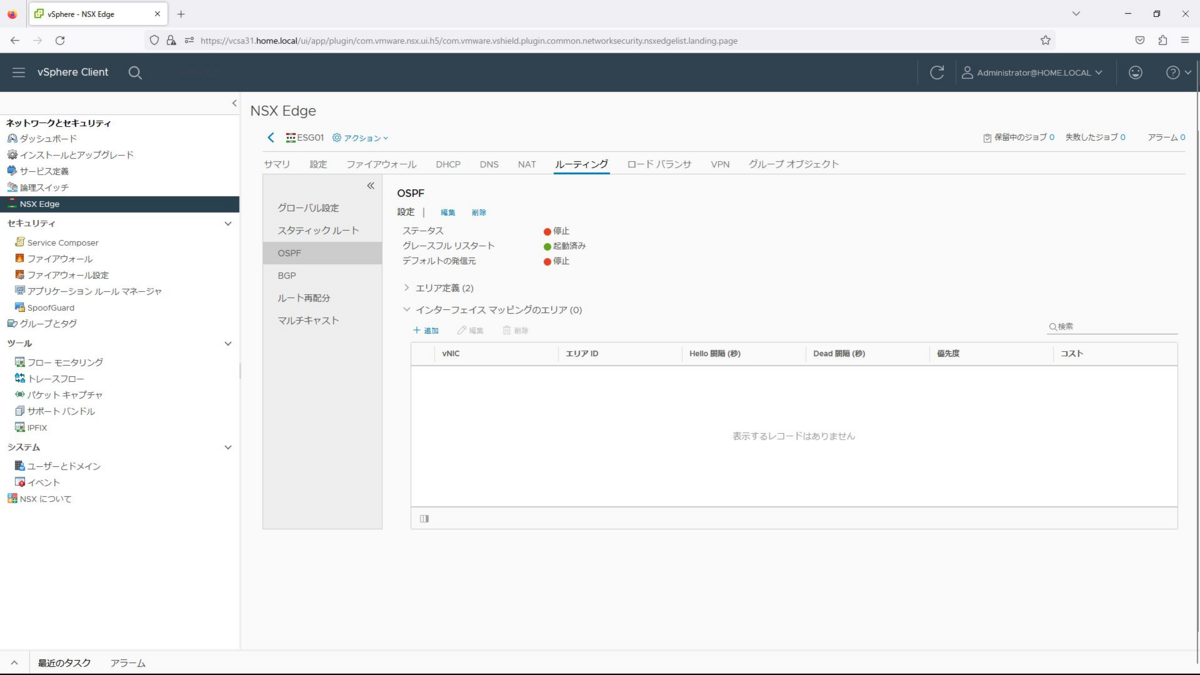Refresh the vSphere Client view

(937, 72)
